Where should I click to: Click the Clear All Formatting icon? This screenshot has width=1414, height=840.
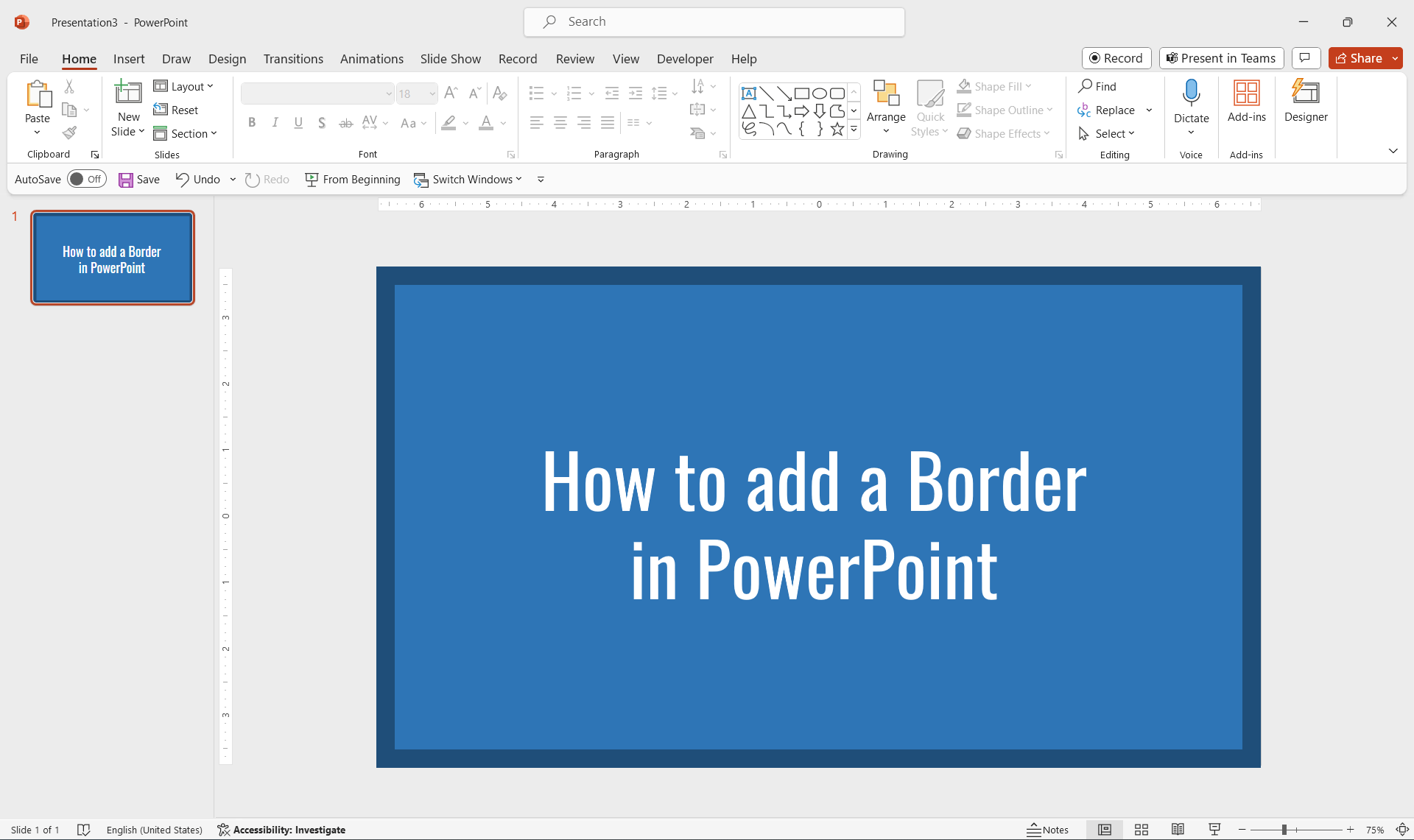499,93
